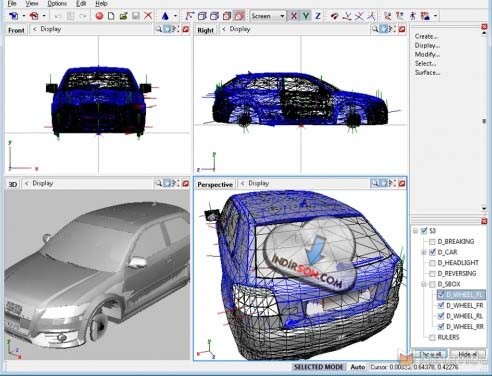This screenshot has width=492, height=376.
Task: Click the red bird-shaped toolbar icon
Action: (x=334, y=16)
